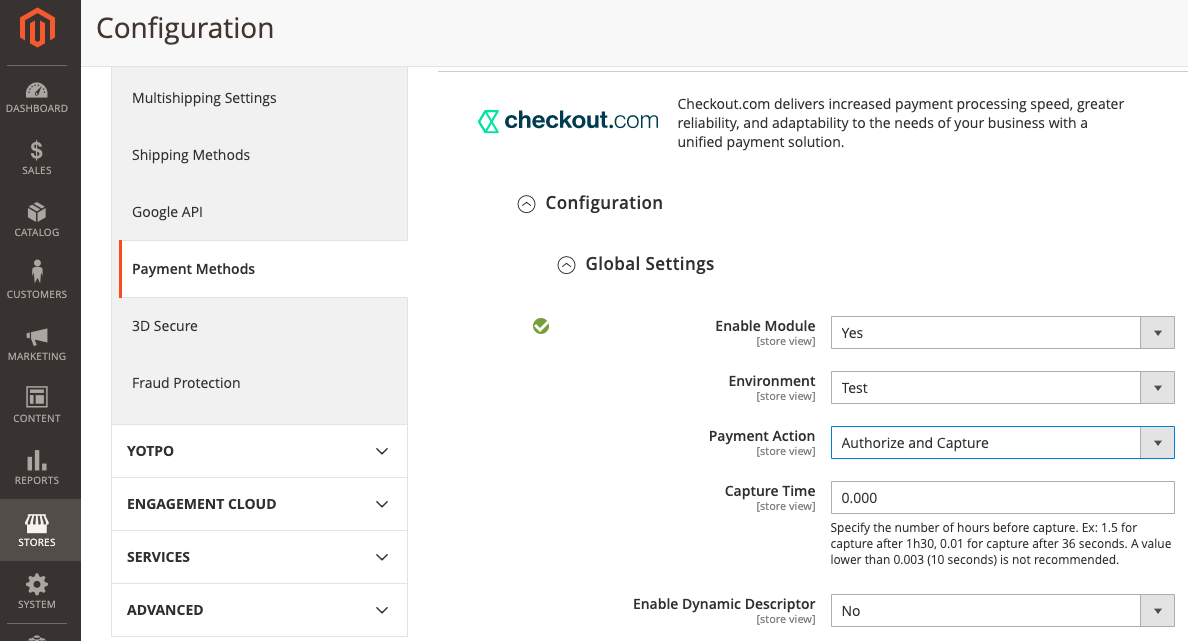Viewport: 1188px width, 641px height.
Task: Click the Checkout.com description paragraph
Action: (901, 123)
